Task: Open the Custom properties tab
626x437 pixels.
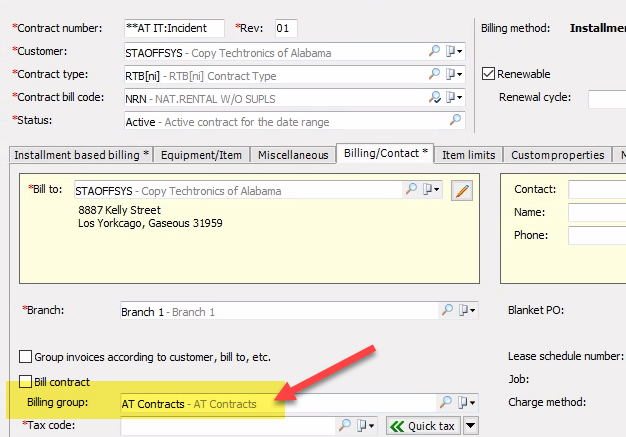Action: coord(557,155)
